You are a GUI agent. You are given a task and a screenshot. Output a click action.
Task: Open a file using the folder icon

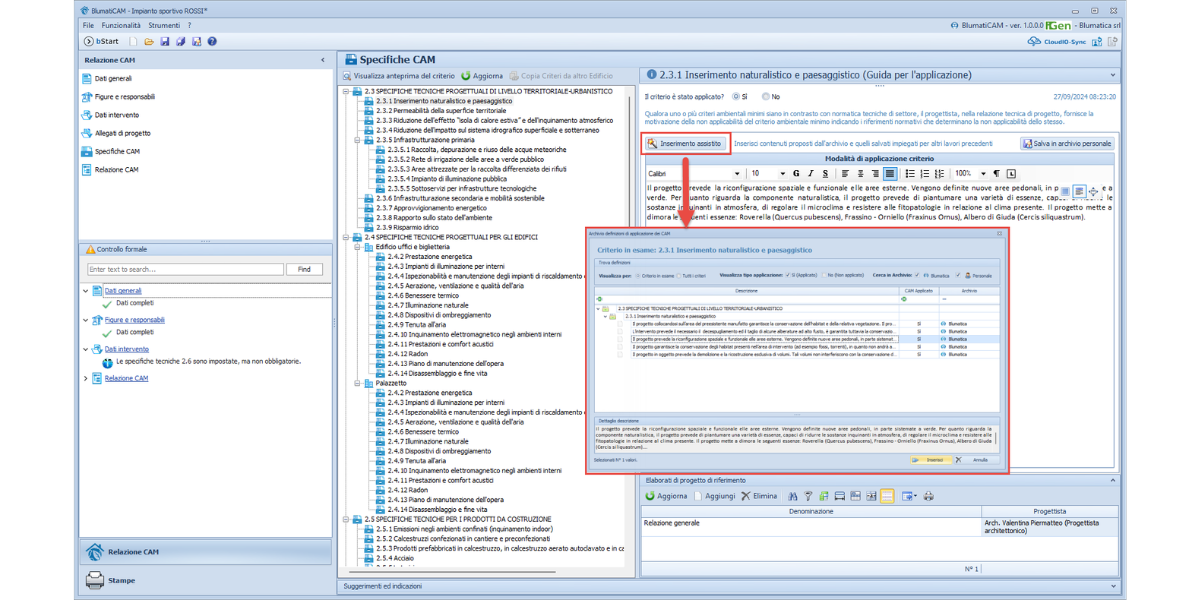tap(148, 41)
